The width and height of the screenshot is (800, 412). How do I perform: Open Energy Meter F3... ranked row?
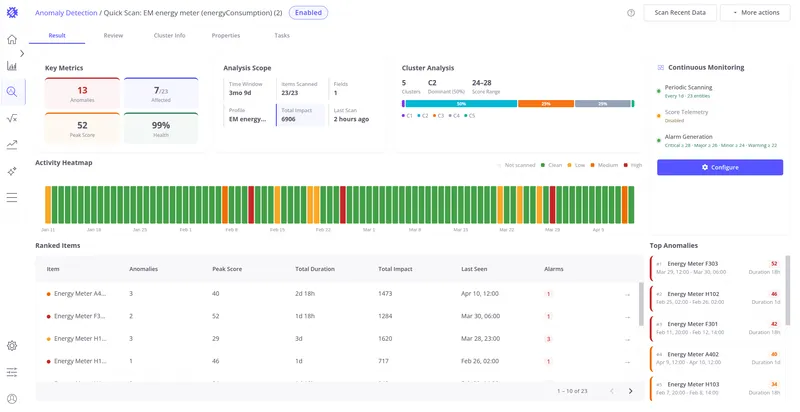pyautogui.click(x=337, y=316)
